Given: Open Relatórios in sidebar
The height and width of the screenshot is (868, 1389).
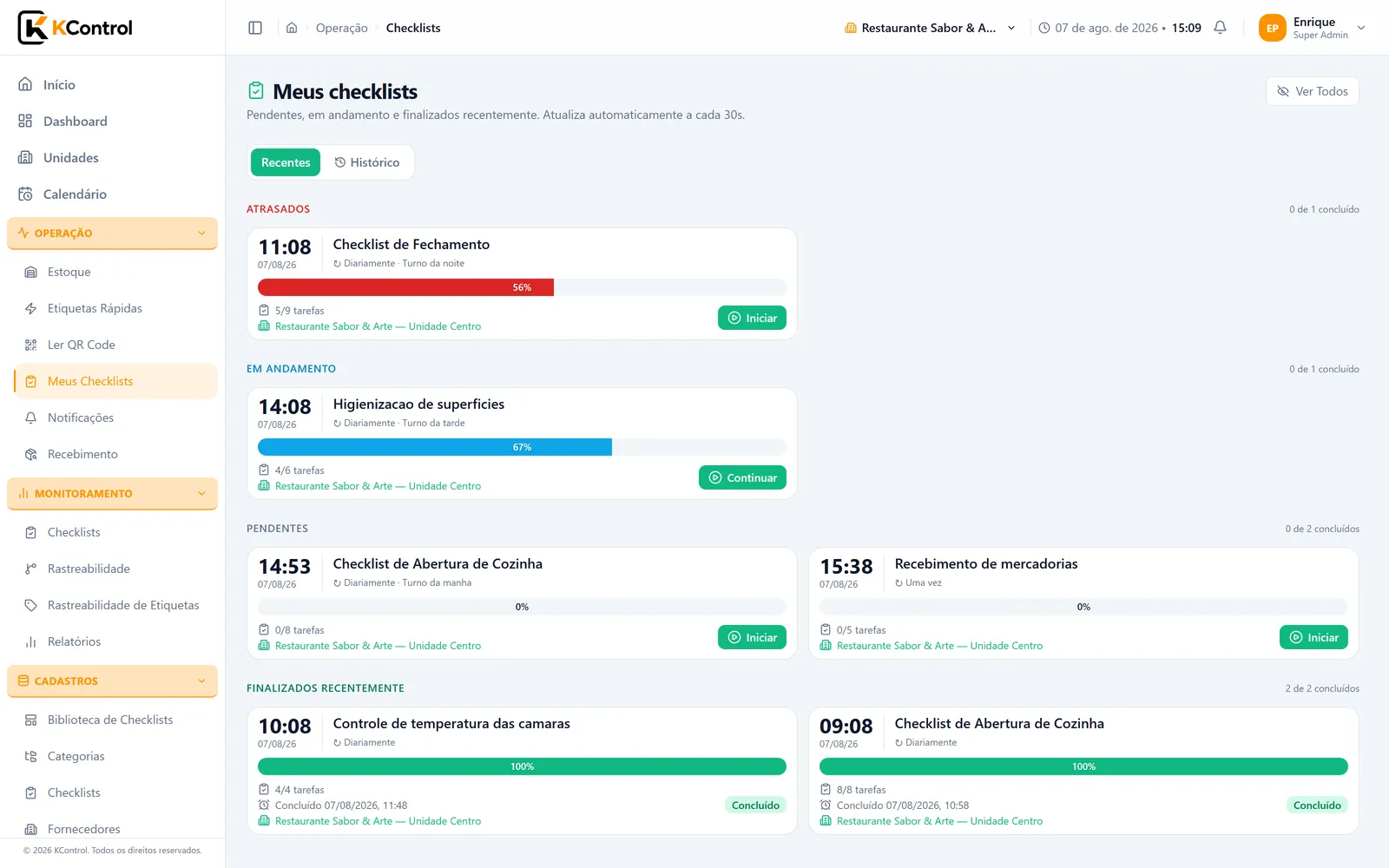Looking at the screenshot, I should click(x=112, y=641).
